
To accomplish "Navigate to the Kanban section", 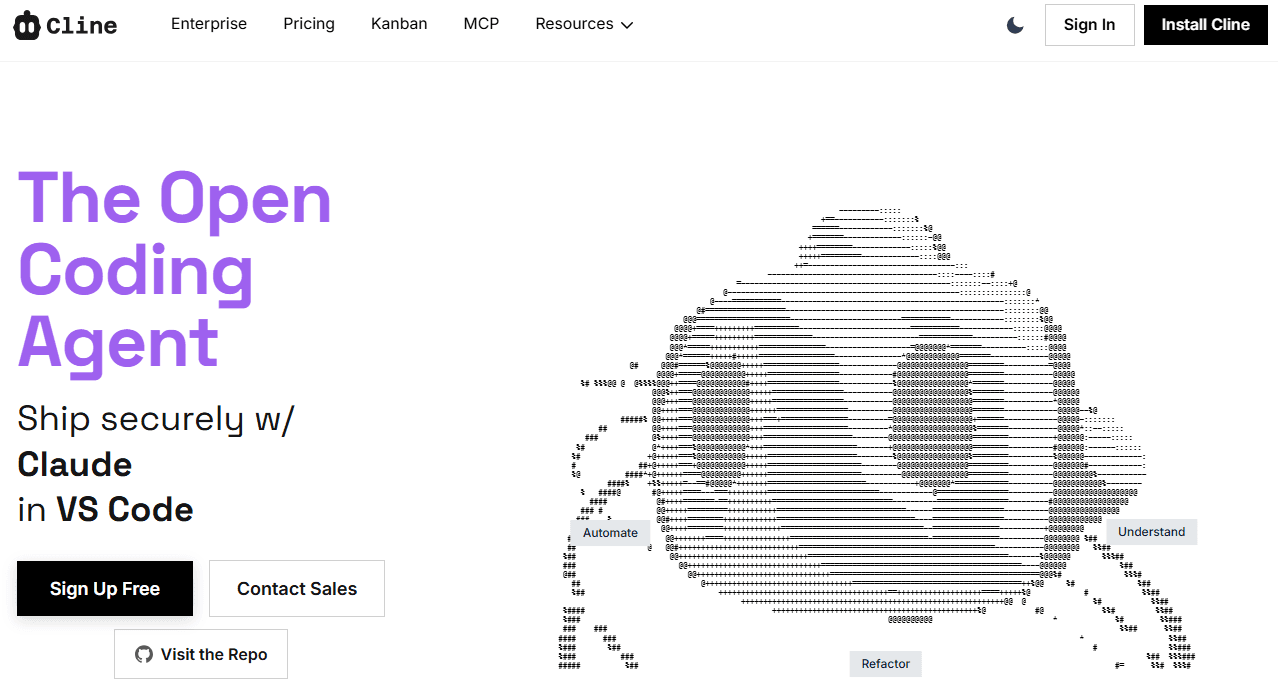I will [x=398, y=24].
